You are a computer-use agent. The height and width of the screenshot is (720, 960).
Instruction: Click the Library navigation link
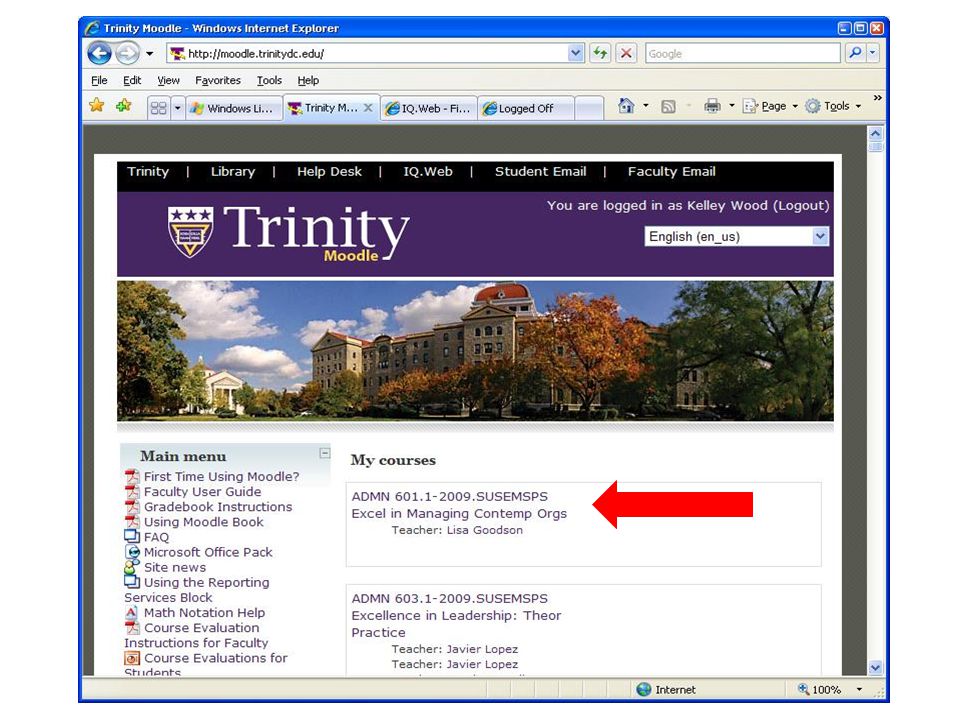coord(233,171)
